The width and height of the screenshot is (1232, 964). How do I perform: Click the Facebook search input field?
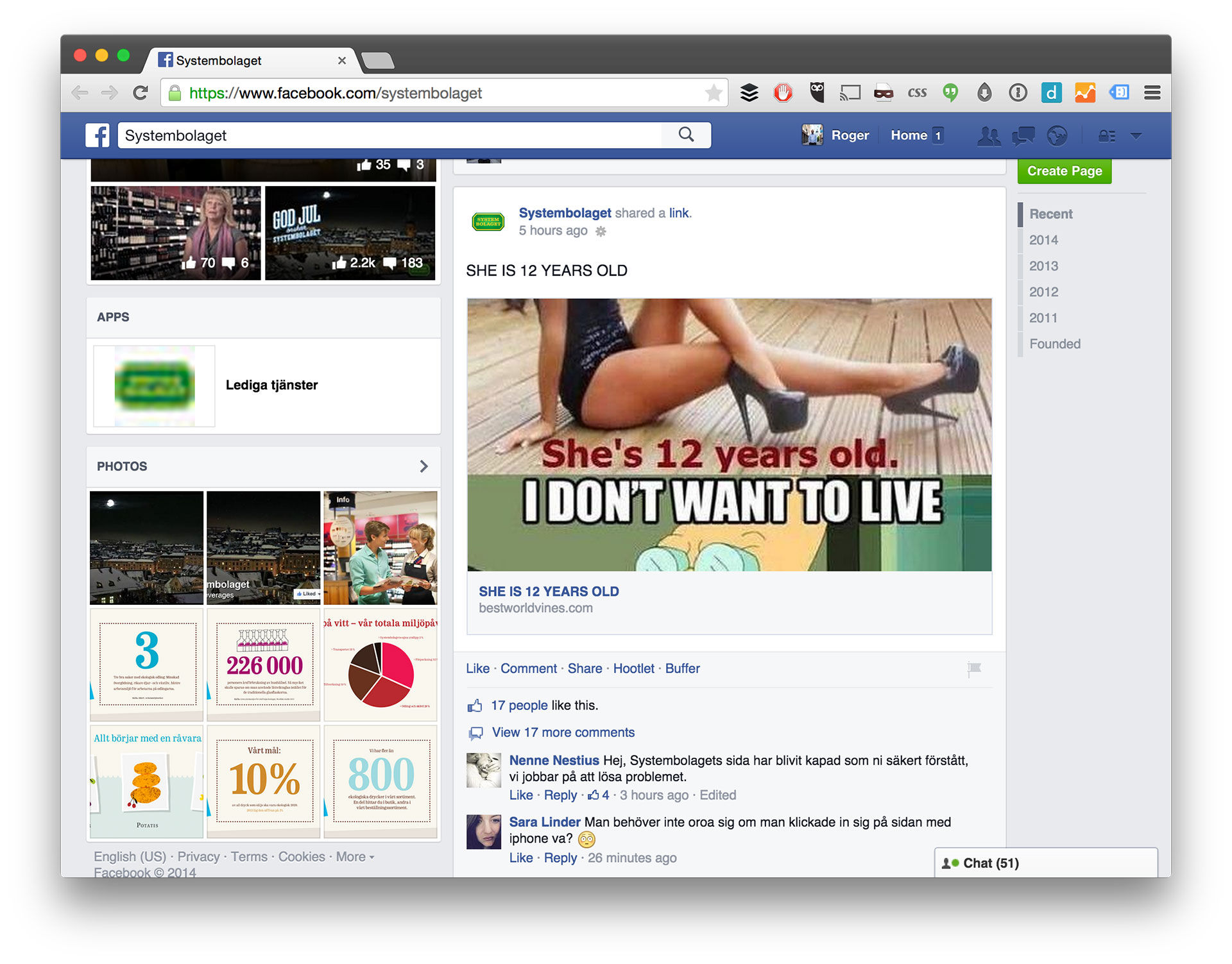point(391,135)
